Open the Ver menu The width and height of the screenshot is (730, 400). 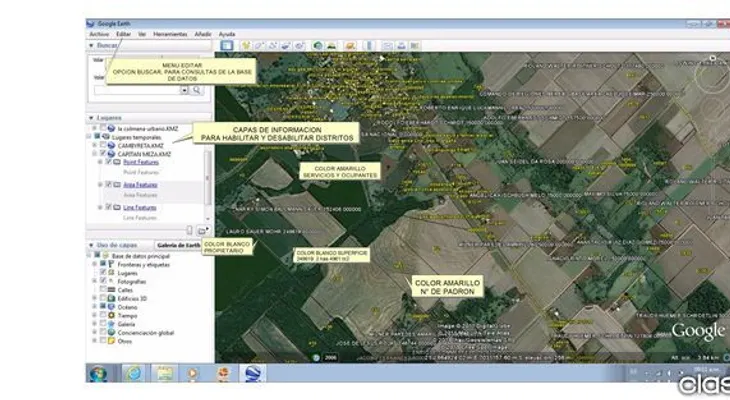click(x=142, y=34)
